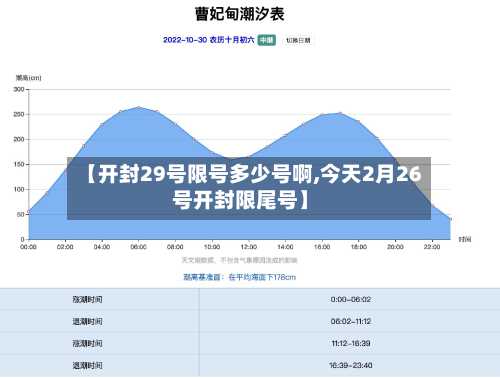Click the 潮高基准面 在平均海面下178cm text
Screen dimensions: 500x378
click(x=239, y=277)
